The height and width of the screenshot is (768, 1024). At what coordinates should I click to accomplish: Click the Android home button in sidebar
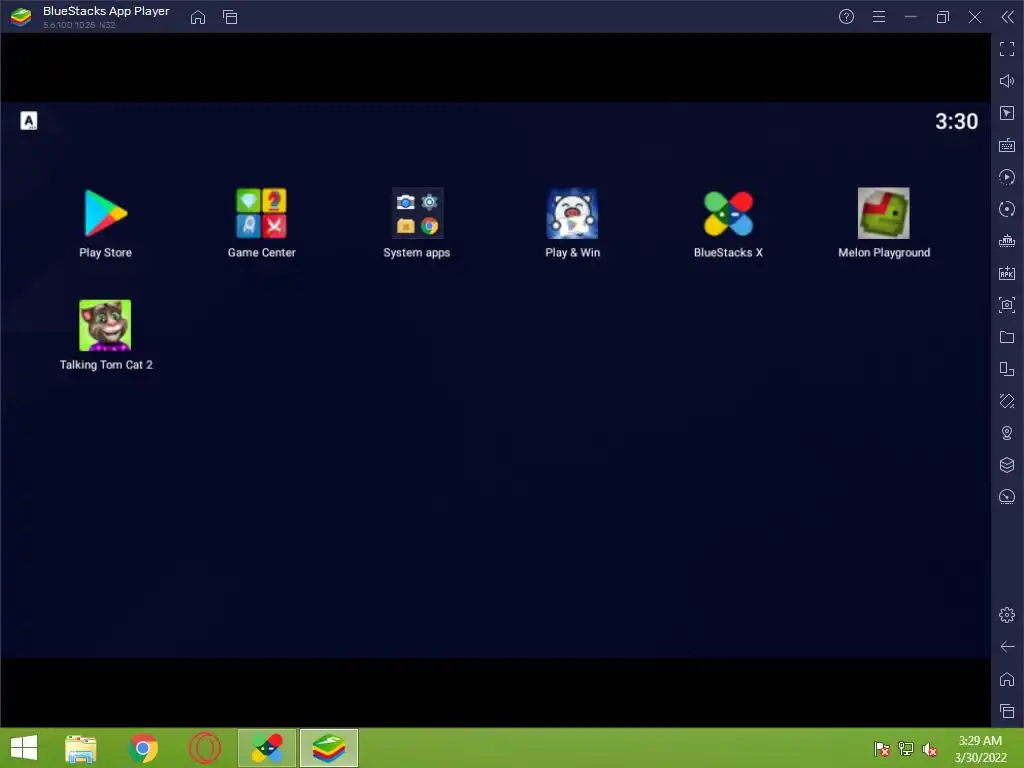click(x=1007, y=679)
